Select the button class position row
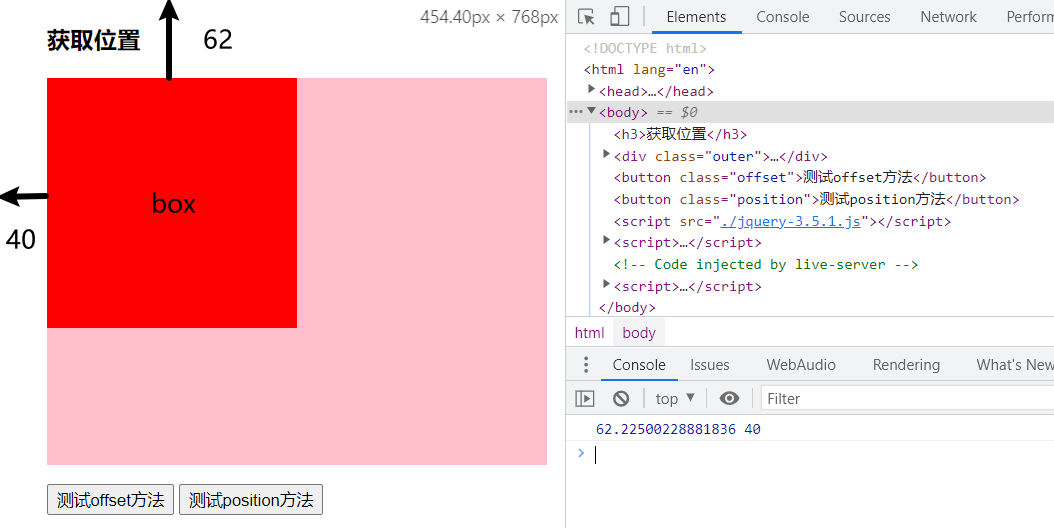 click(816, 200)
